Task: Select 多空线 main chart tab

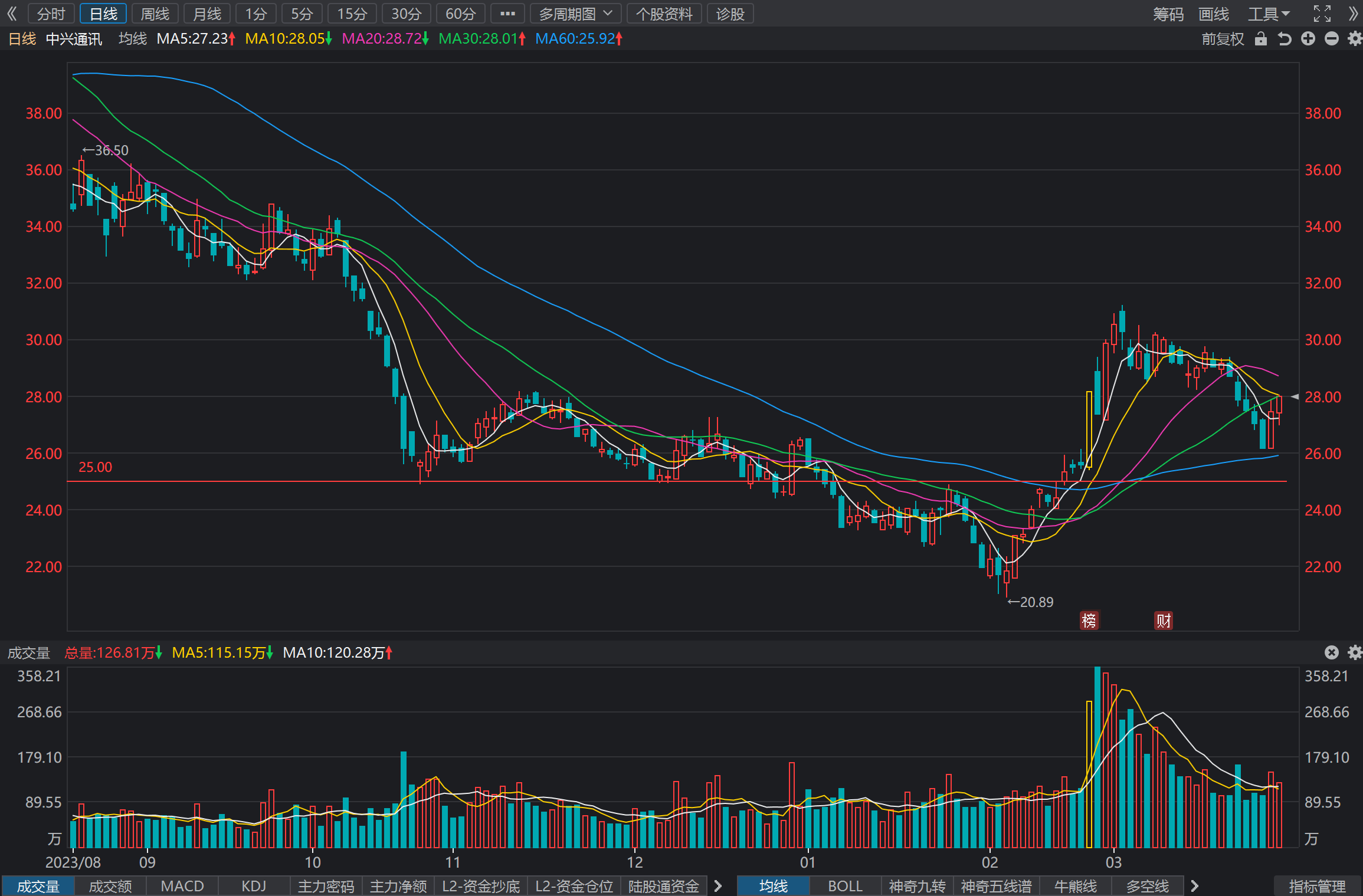Action: click(1148, 886)
